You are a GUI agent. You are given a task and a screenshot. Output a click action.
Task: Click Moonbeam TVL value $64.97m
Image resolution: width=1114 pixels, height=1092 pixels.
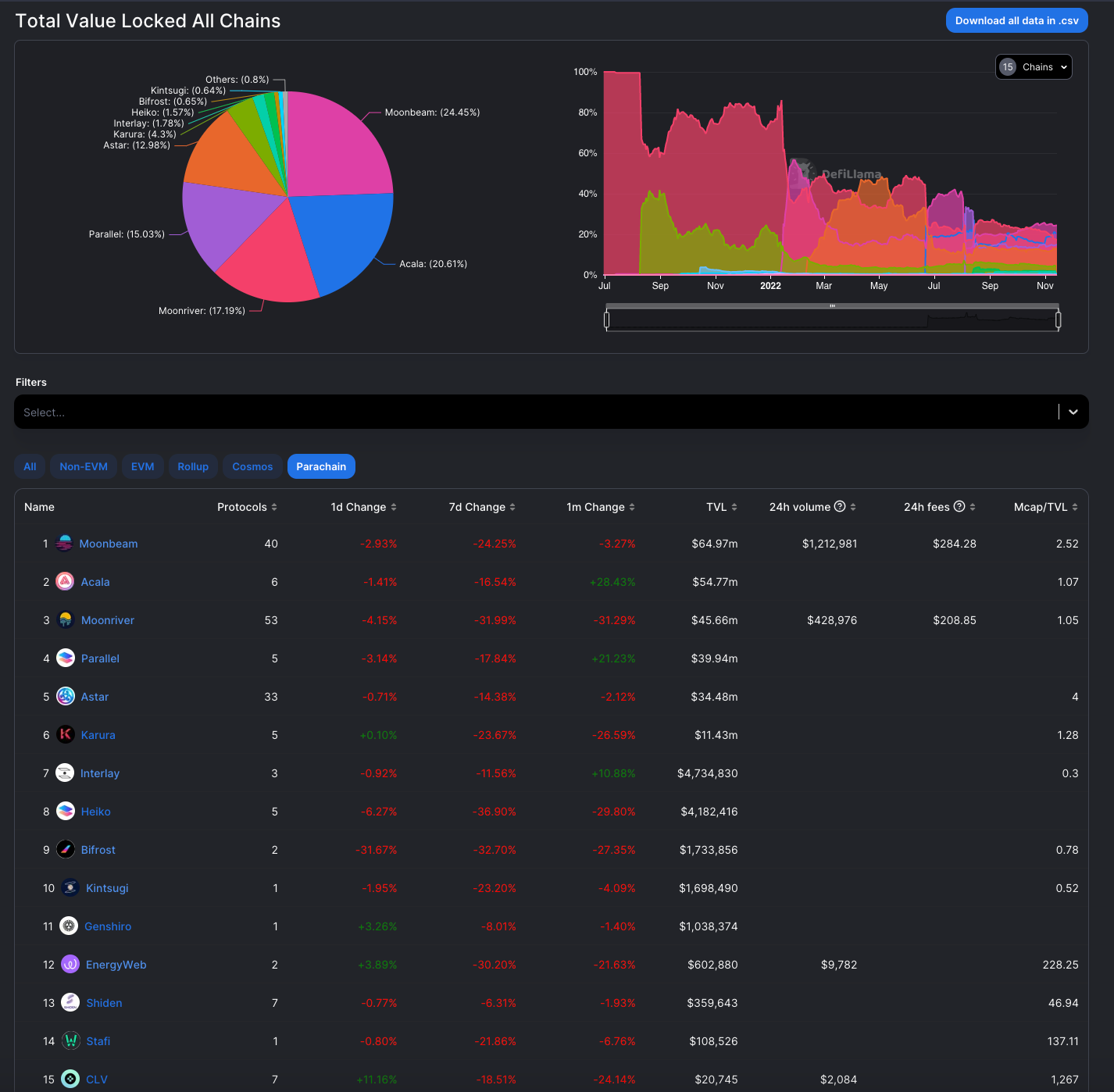pyautogui.click(x=714, y=544)
